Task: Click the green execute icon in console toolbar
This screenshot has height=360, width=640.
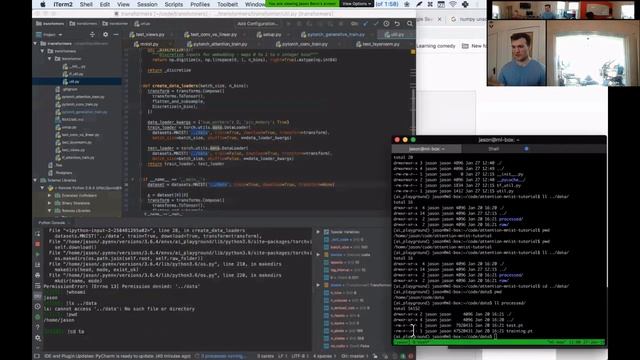Action: pyautogui.click(x=38, y=255)
